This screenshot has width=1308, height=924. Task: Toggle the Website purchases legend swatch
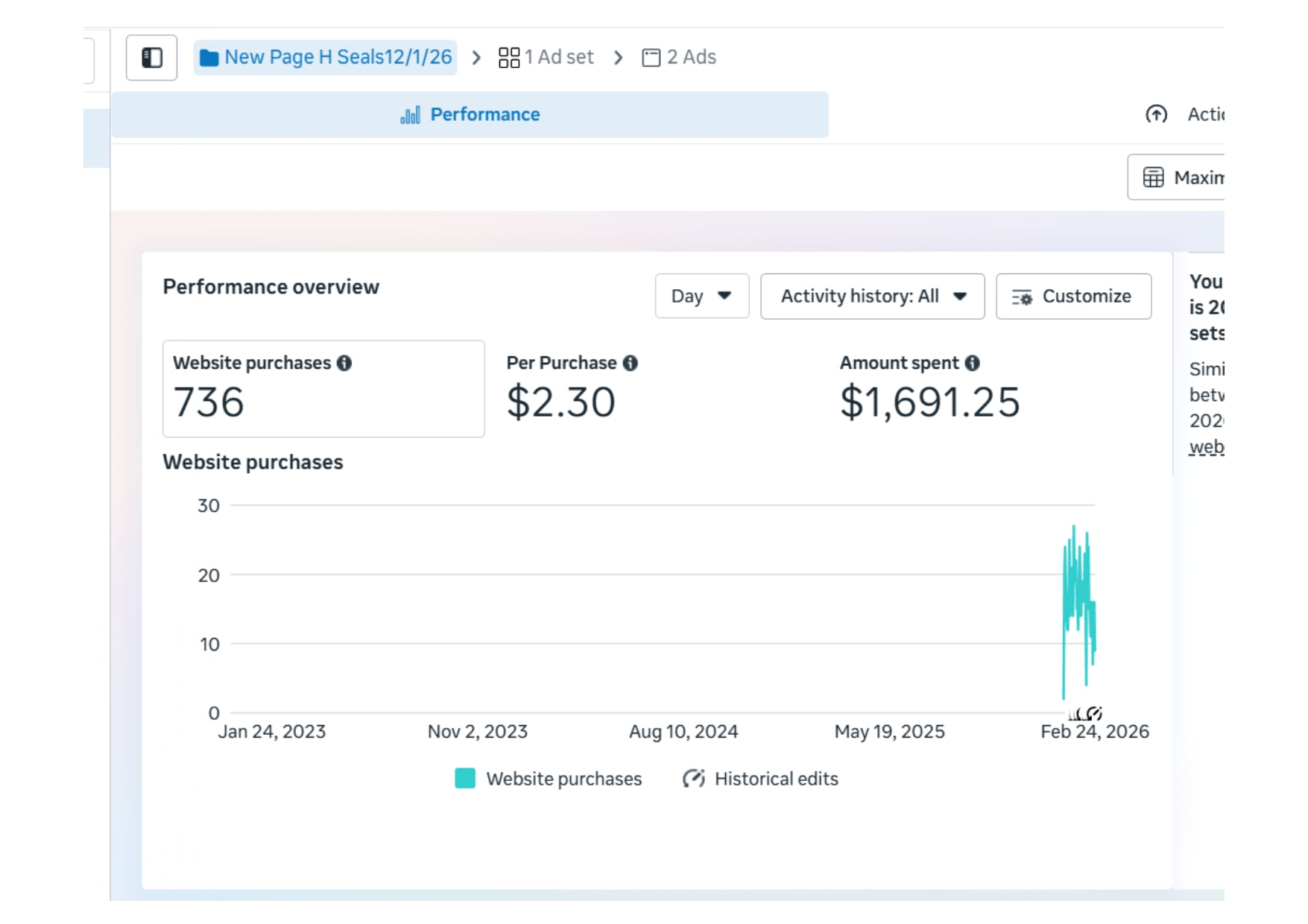tap(465, 779)
